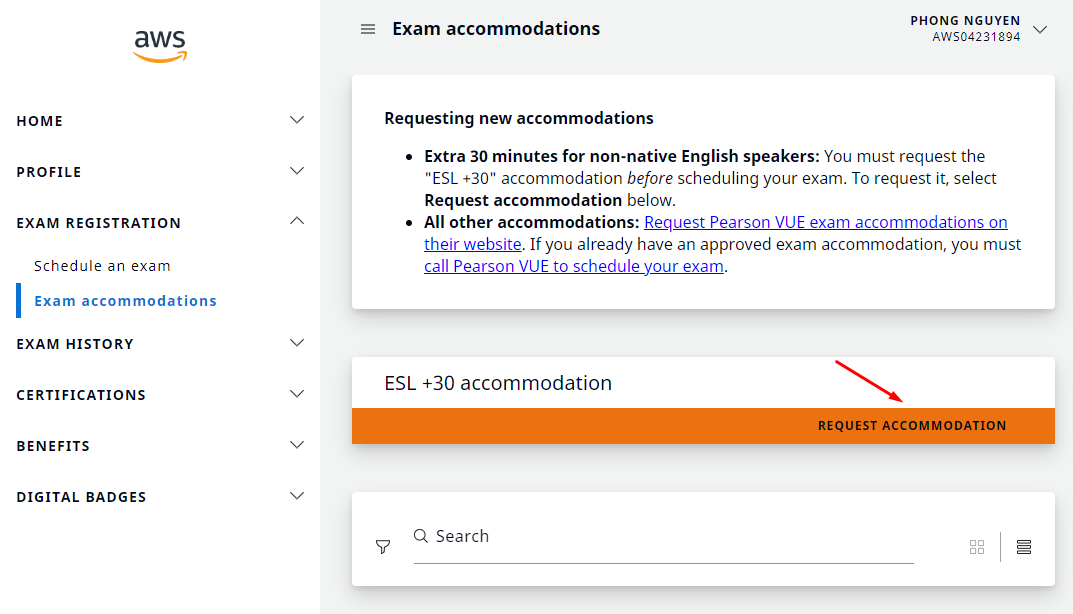Screen dimensions: 1073x614
Task: Open Request Pearson VUE exam accommodations link
Action: tap(825, 222)
